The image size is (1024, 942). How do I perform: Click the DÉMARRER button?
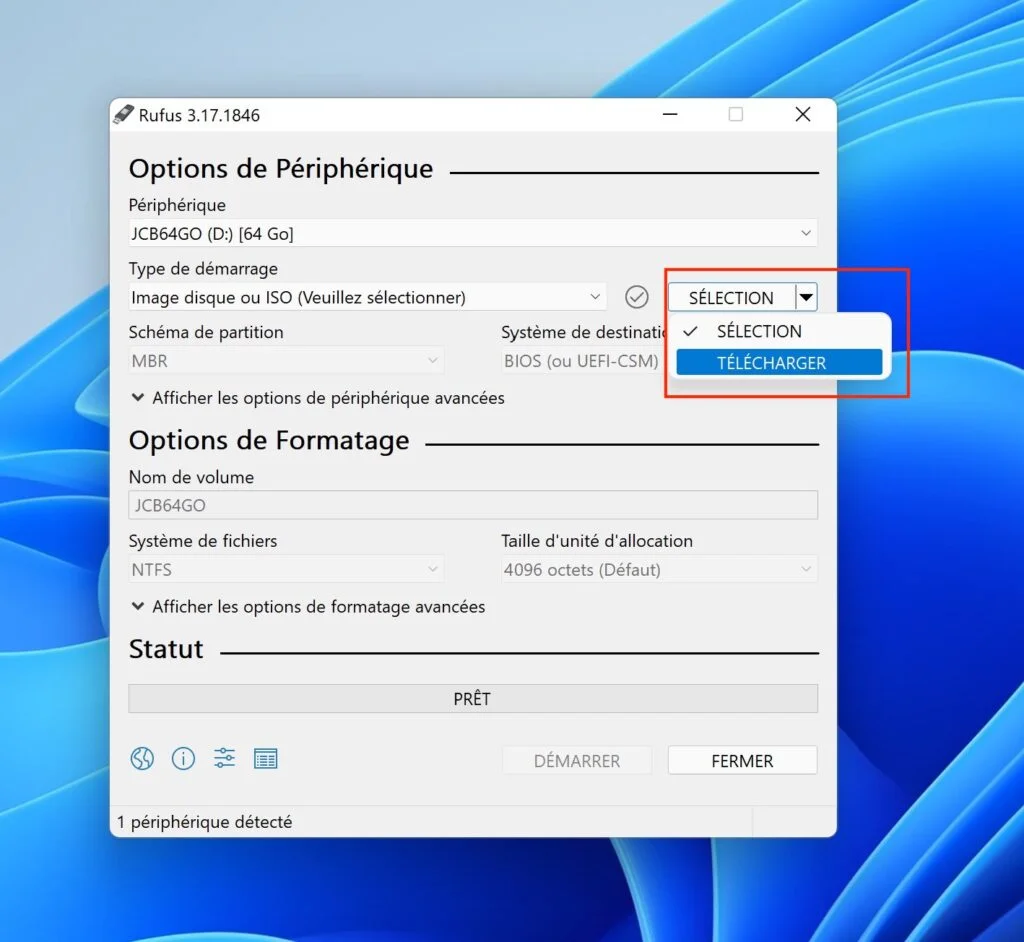pos(577,760)
